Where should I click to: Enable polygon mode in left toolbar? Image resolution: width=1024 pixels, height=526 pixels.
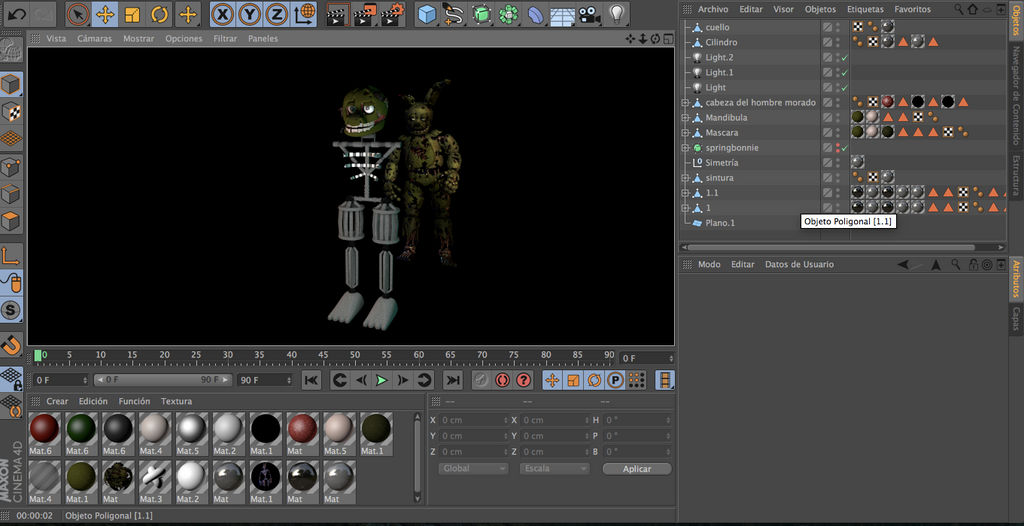coord(10,222)
